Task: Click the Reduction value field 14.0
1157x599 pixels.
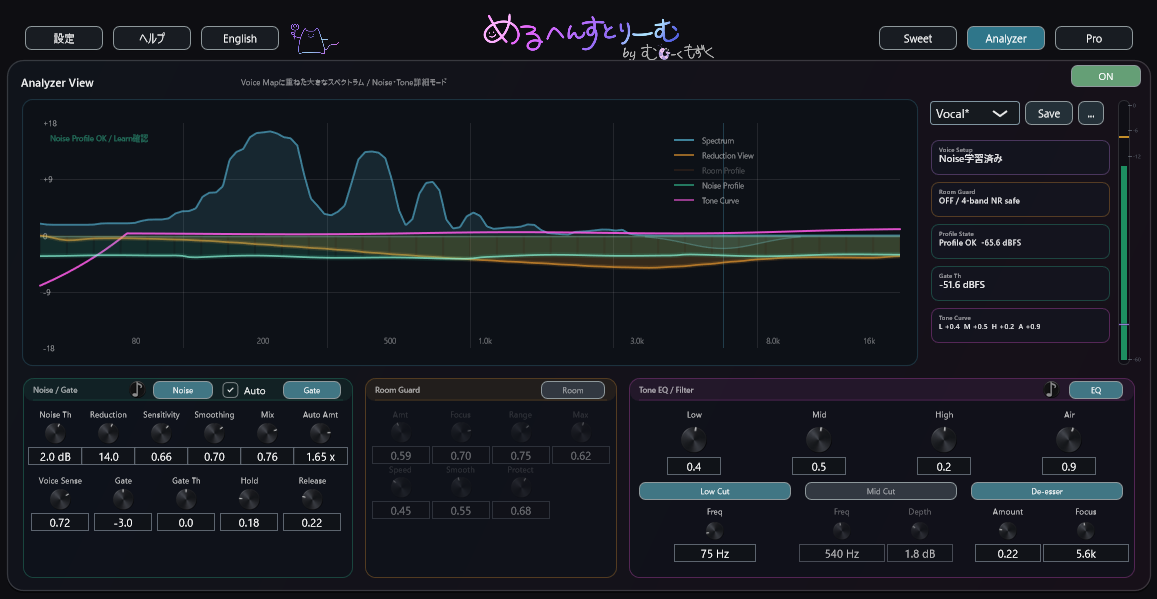Action: pos(108,457)
